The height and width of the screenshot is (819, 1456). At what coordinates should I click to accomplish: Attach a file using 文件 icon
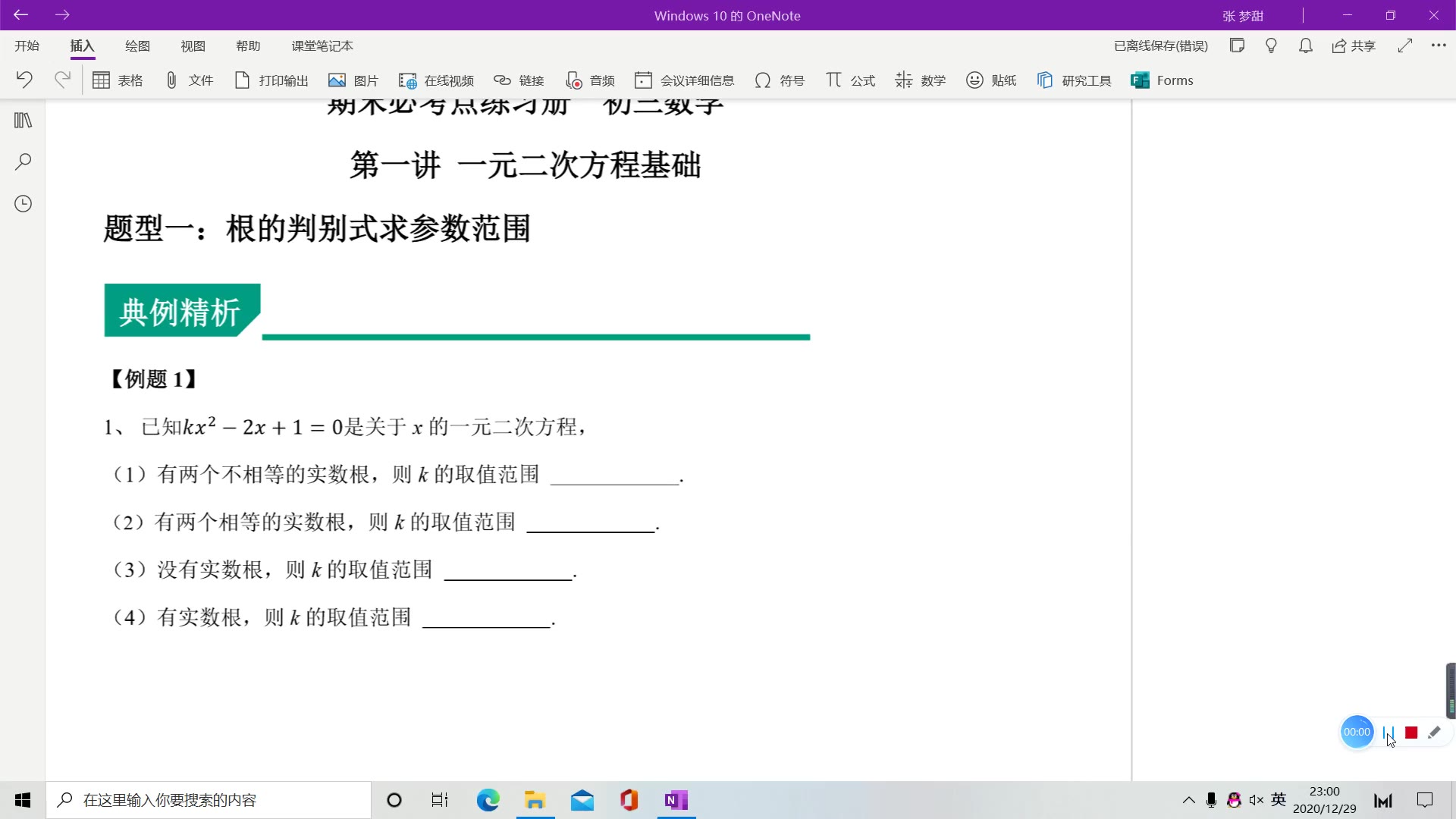coord(190,80)
